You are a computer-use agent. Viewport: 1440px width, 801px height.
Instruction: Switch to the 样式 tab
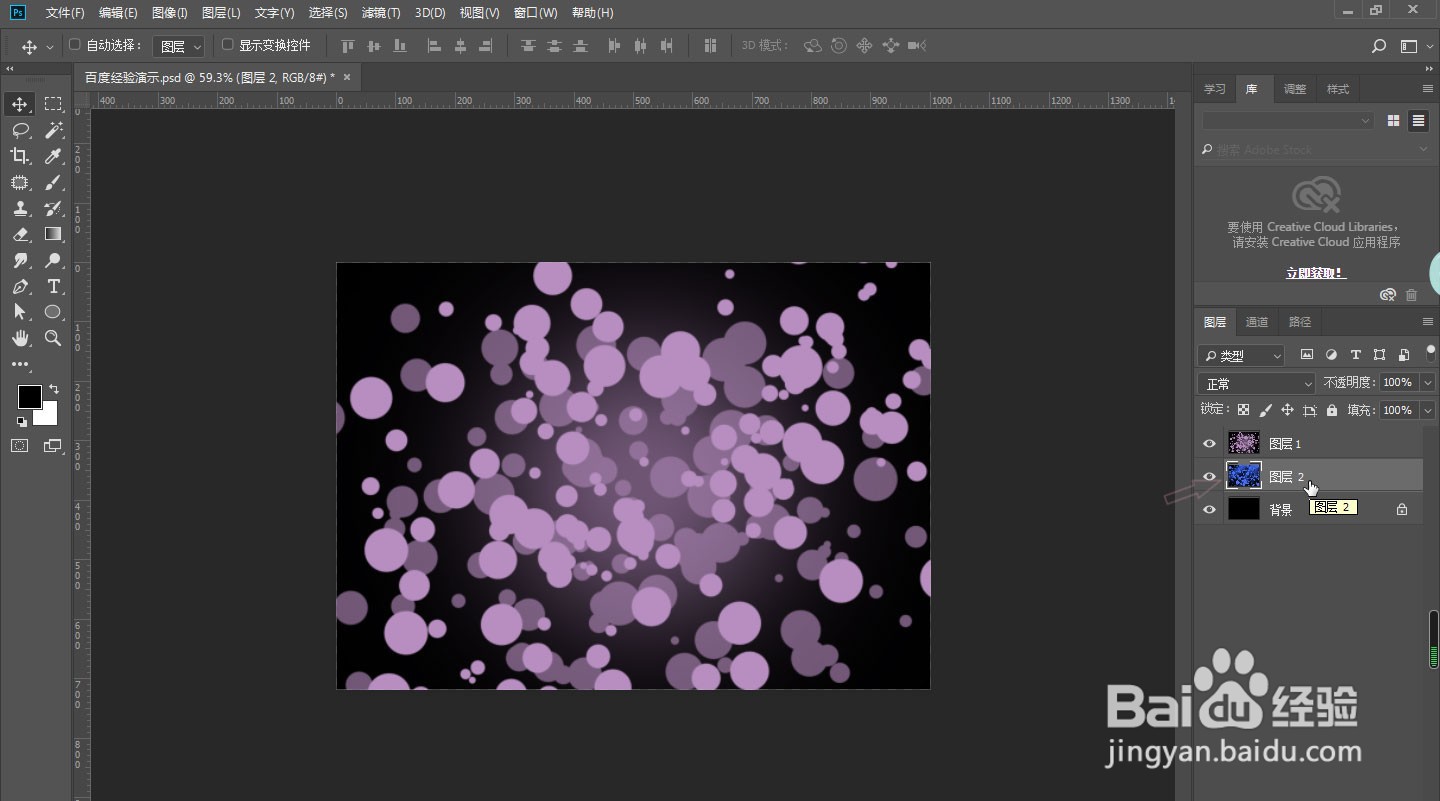point(1338,89)
